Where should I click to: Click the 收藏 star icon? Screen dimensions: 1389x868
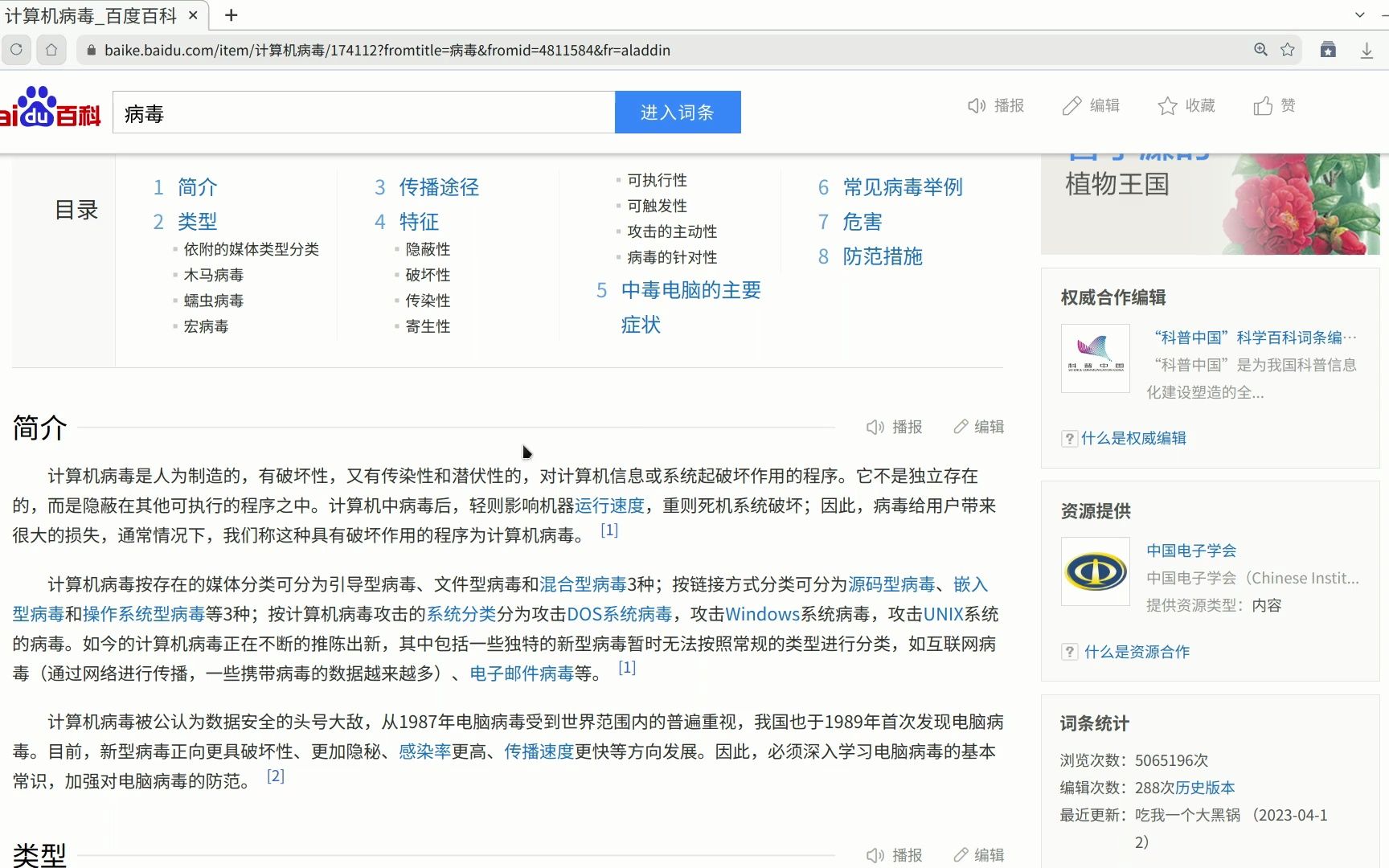point(1186,106)
